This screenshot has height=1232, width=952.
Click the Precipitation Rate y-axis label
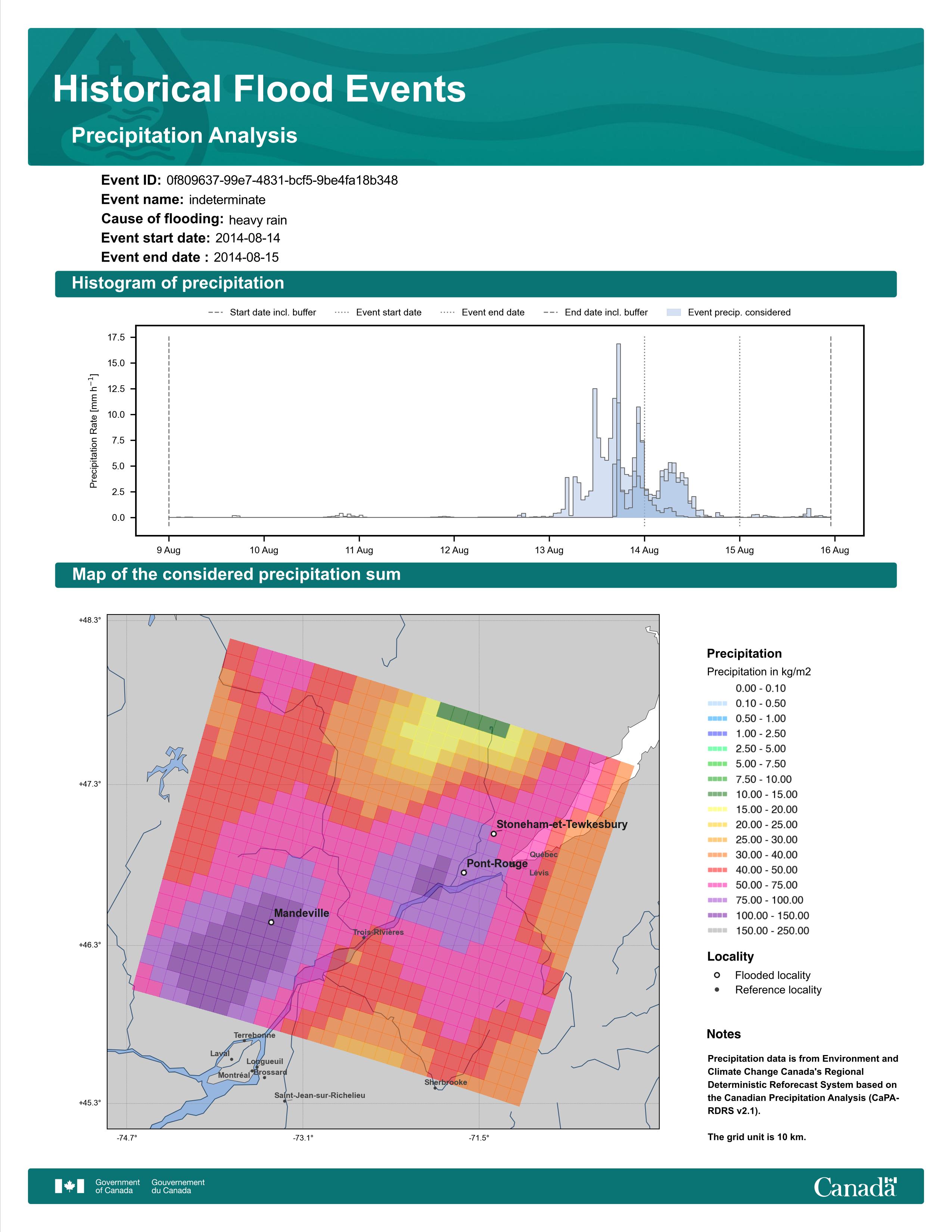pyautogui.click(x=94, y=430)
